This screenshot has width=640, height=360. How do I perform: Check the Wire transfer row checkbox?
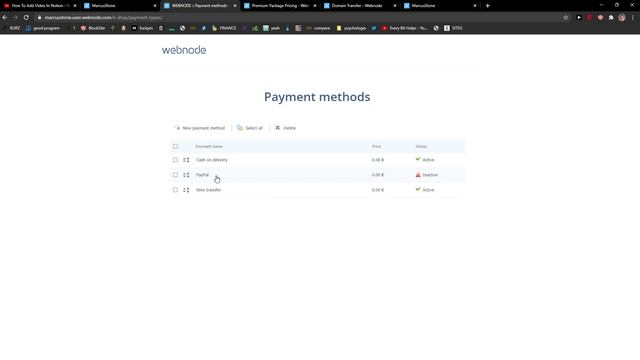click(x=175, y=190)
